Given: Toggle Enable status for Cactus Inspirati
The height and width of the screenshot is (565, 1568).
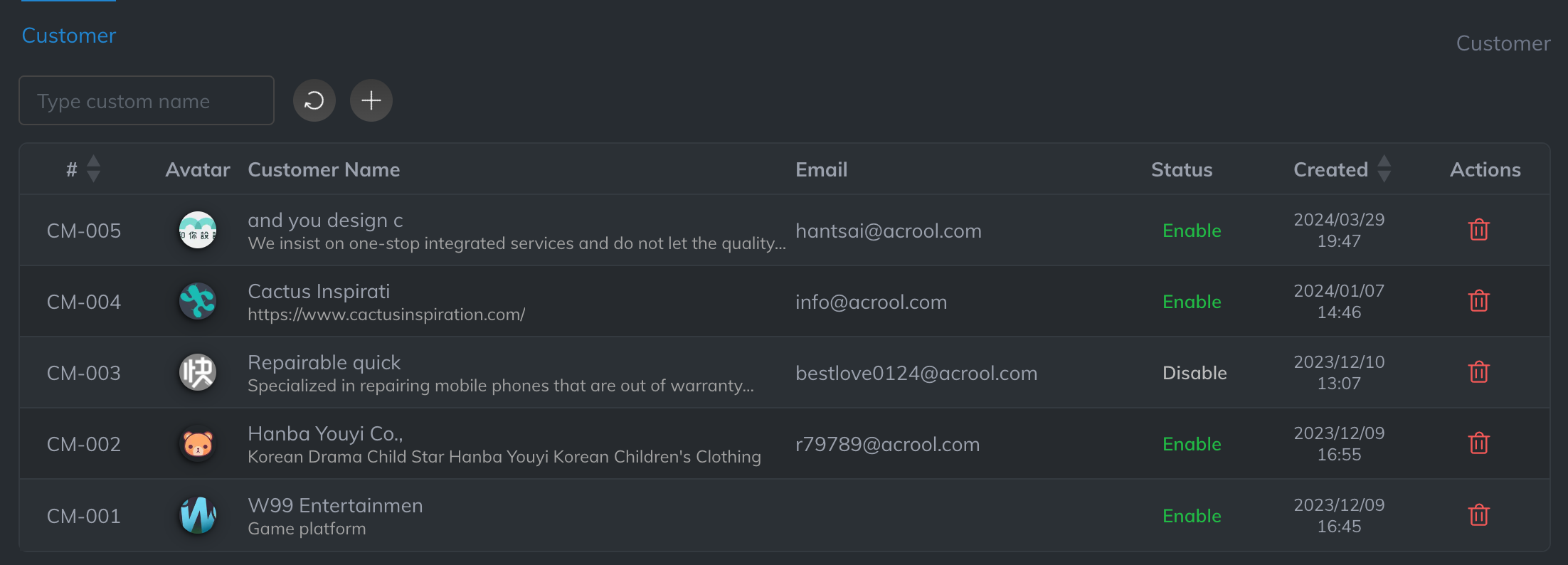Looking at the screenshot, I should (x=1192, y=302).
